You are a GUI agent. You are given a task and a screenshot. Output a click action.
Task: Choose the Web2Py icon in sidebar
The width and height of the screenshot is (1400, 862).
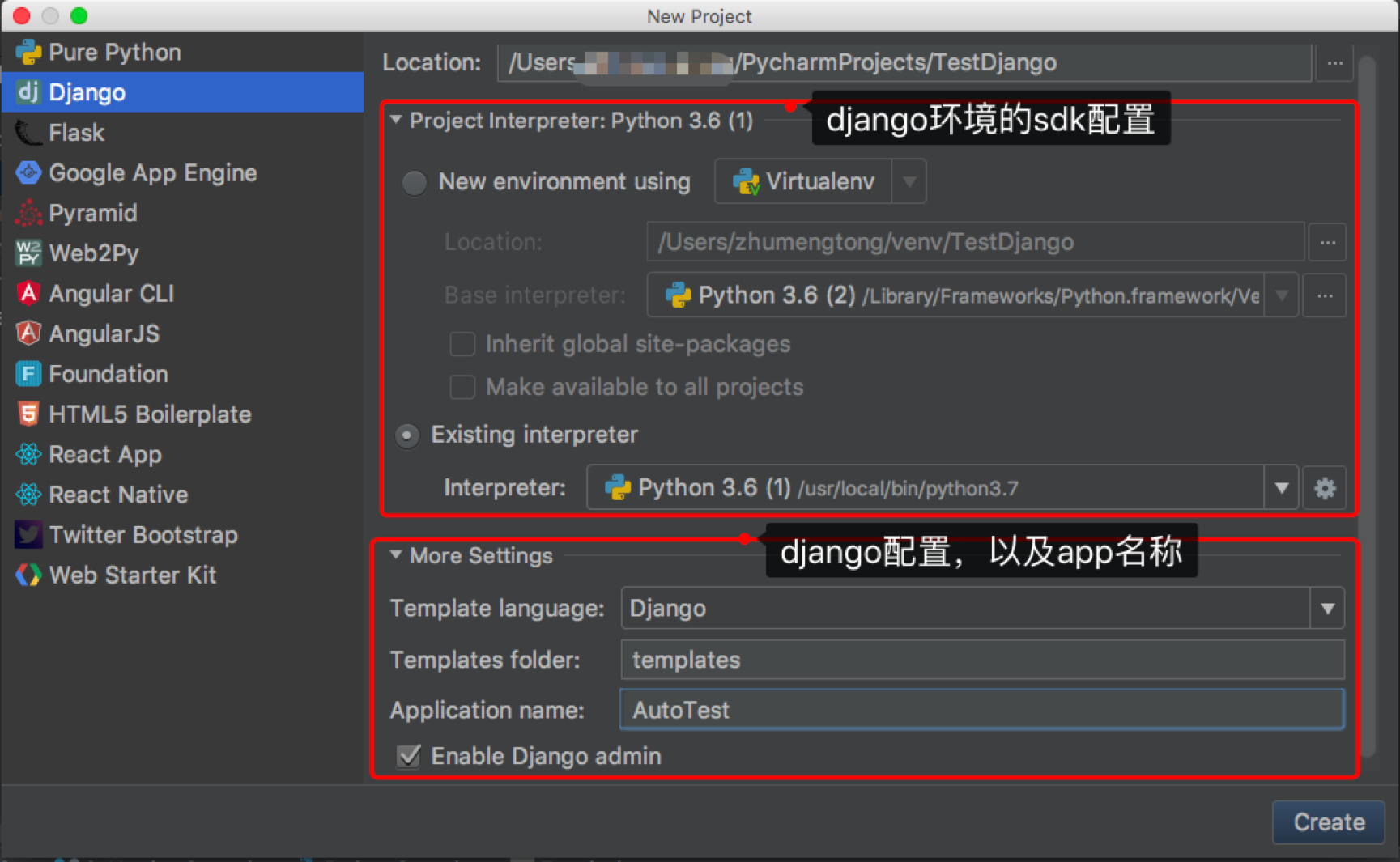click(28, 253)
